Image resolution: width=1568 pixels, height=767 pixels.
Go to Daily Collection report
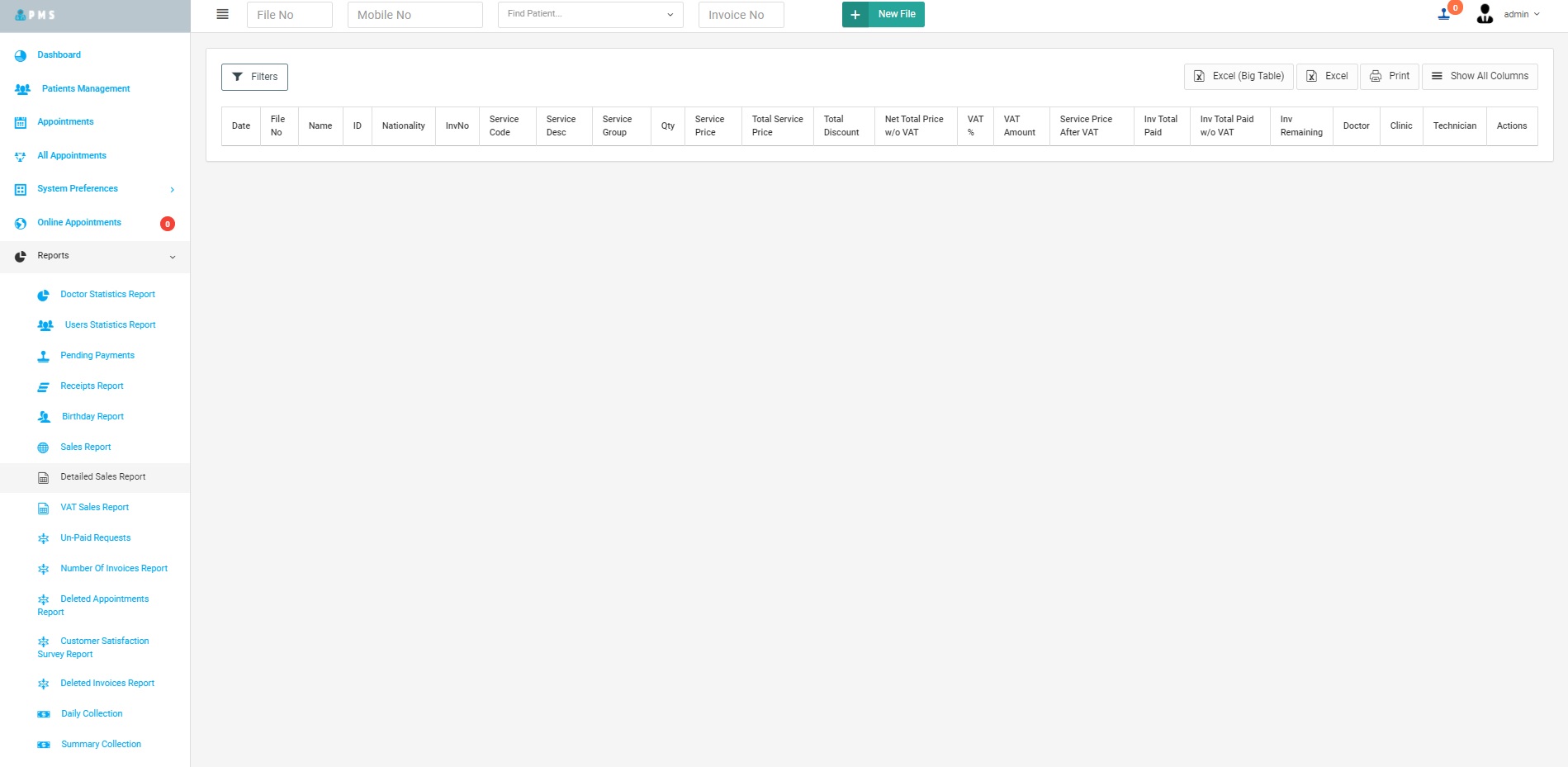click(x=92, y=714)
